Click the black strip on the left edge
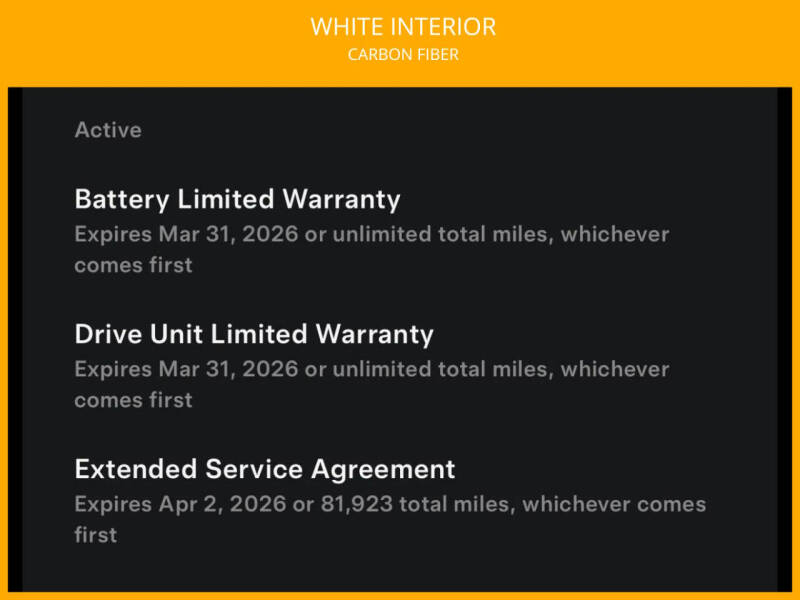This screenshot has width=800, height=600. [x=14, y=340]
